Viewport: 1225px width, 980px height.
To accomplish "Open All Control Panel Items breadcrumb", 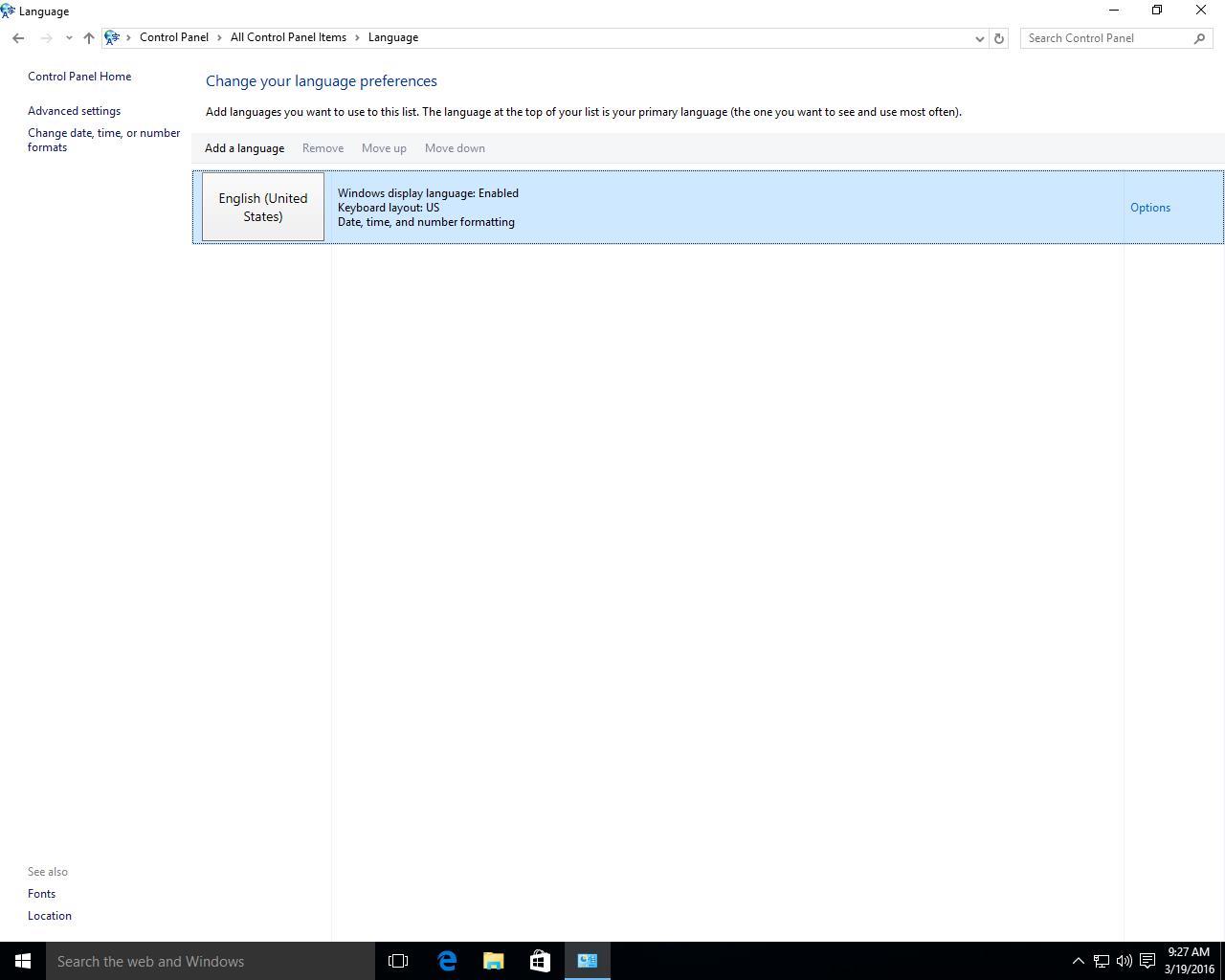I will [x=288, y=37].
